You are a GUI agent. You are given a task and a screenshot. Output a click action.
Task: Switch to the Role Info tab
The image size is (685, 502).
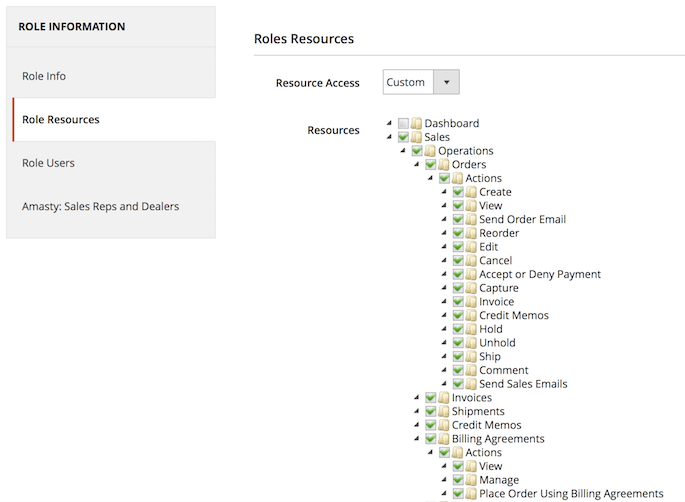(44, 76)
